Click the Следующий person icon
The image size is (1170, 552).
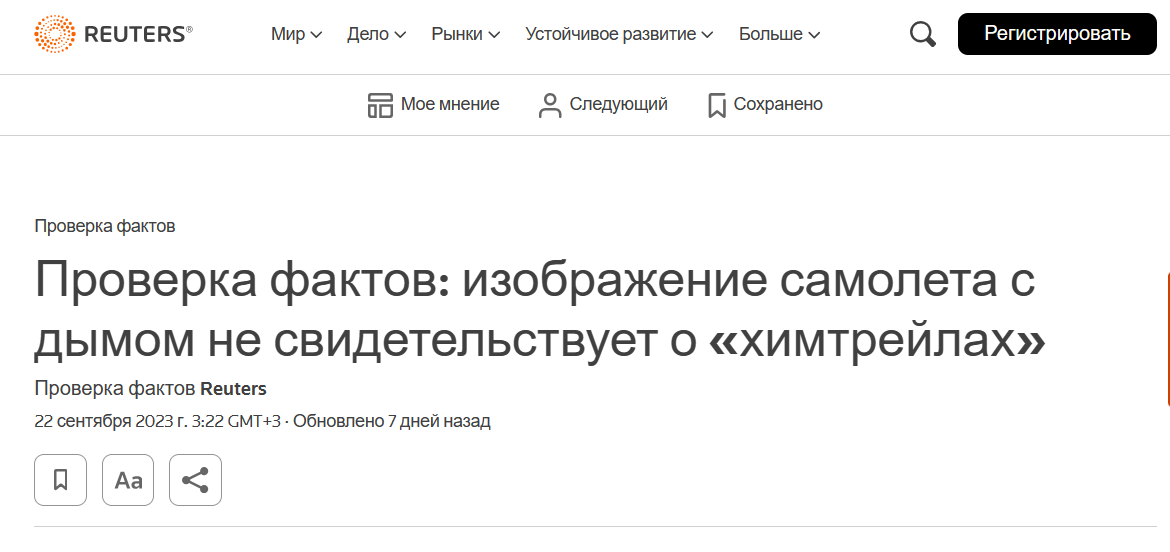click(550, 105)
